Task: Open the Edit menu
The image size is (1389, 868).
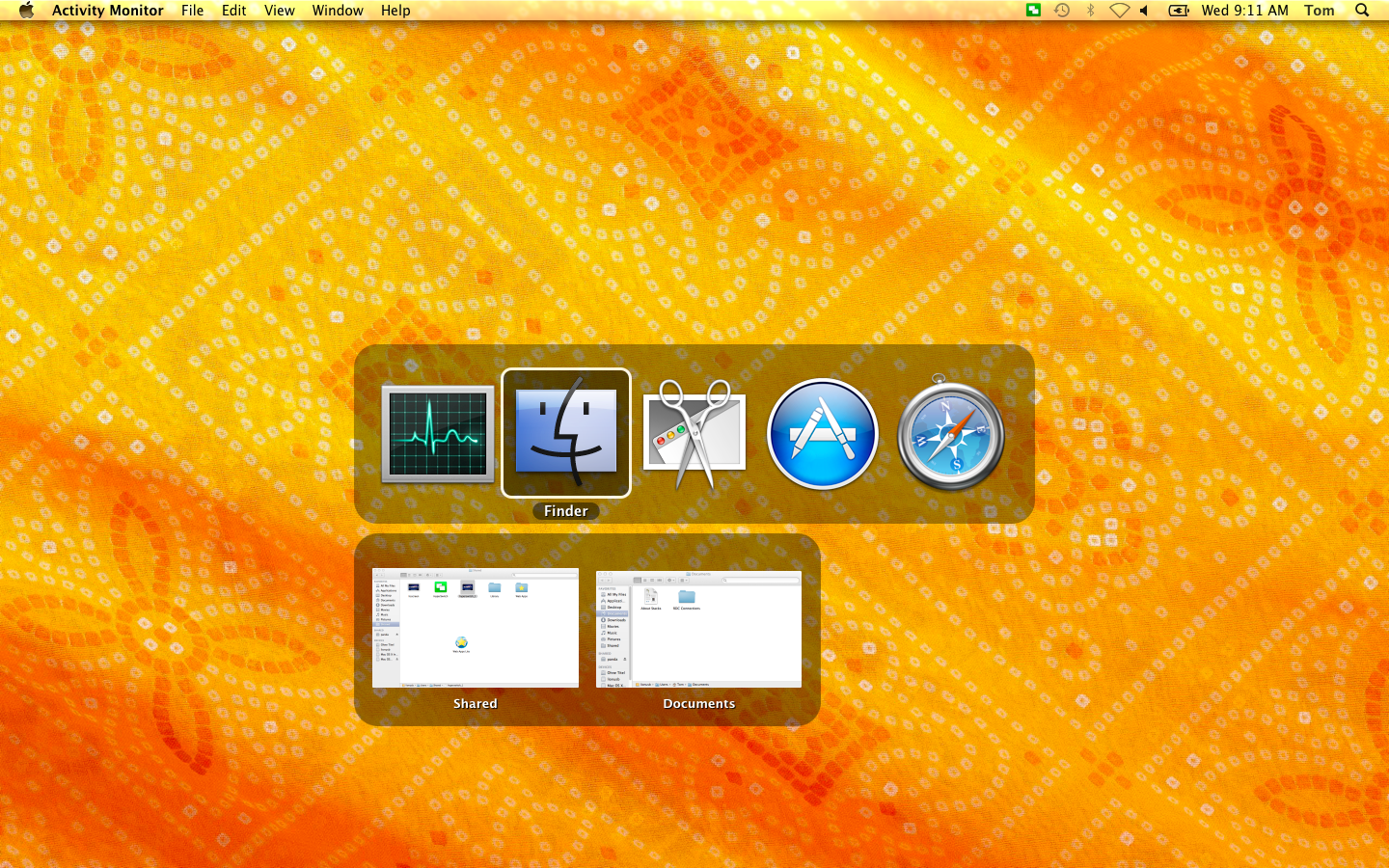Action: [233, 11]
